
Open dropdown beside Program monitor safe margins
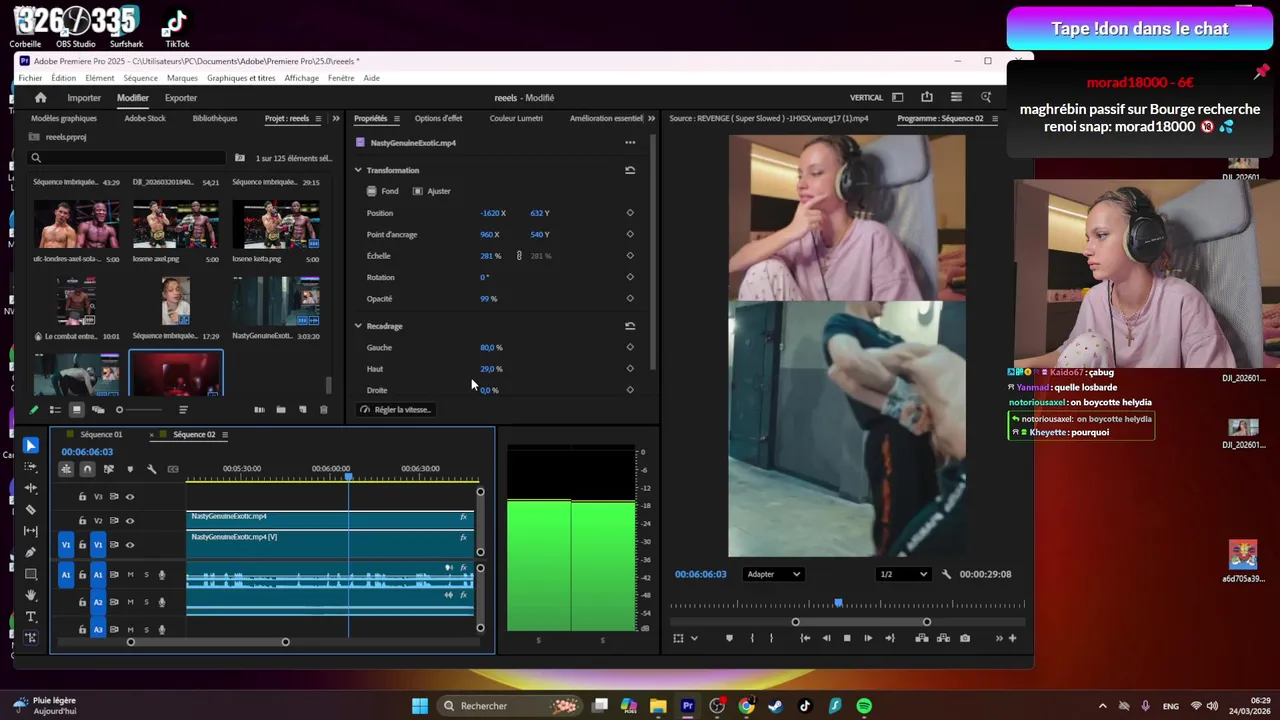coord(694,638)
